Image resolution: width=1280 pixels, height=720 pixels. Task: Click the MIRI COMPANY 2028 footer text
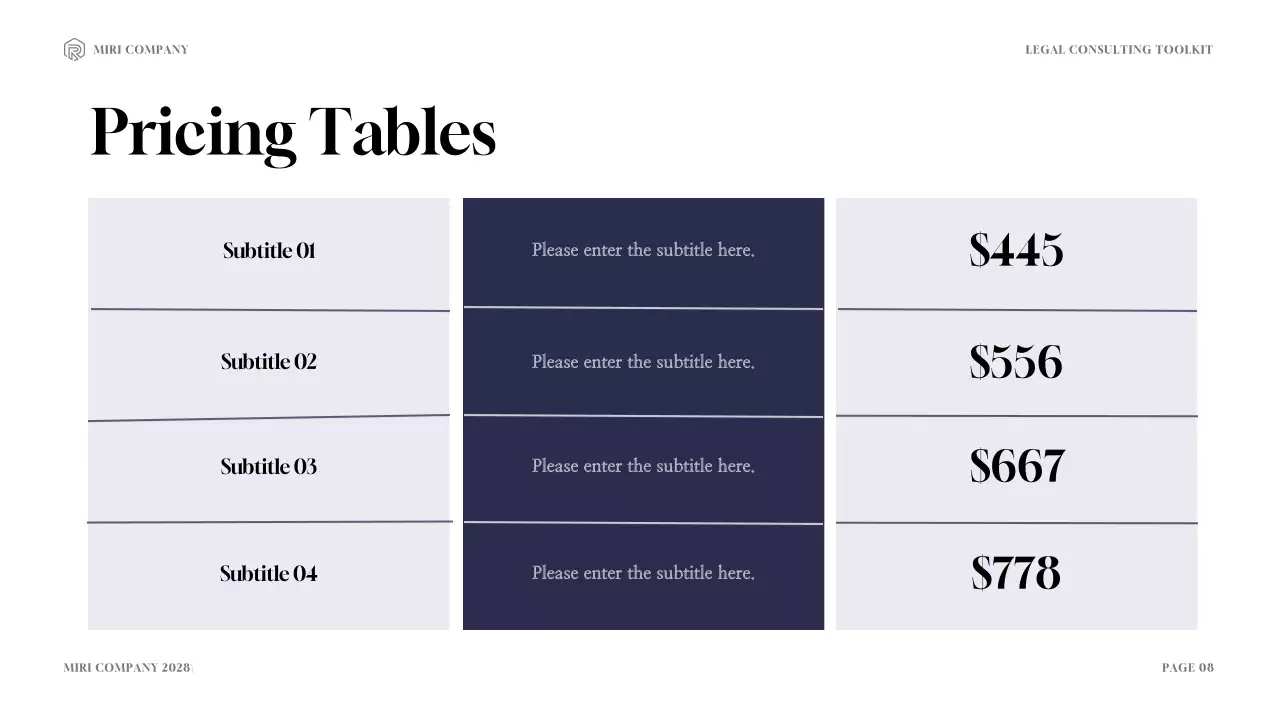(x=126, y=668)
